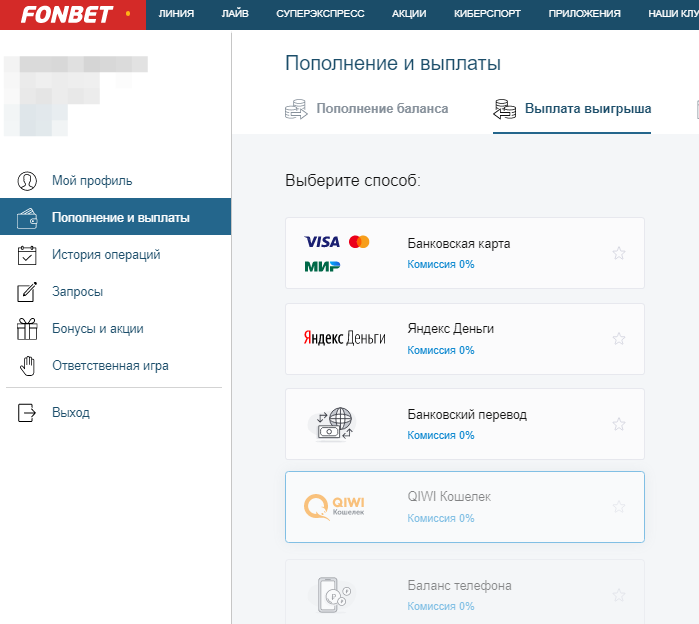Image resolution: width=699 pixels, height=624 pixels.
Task: Click the Пополнение и выплаты page heading
Action: tap(393, 63)
